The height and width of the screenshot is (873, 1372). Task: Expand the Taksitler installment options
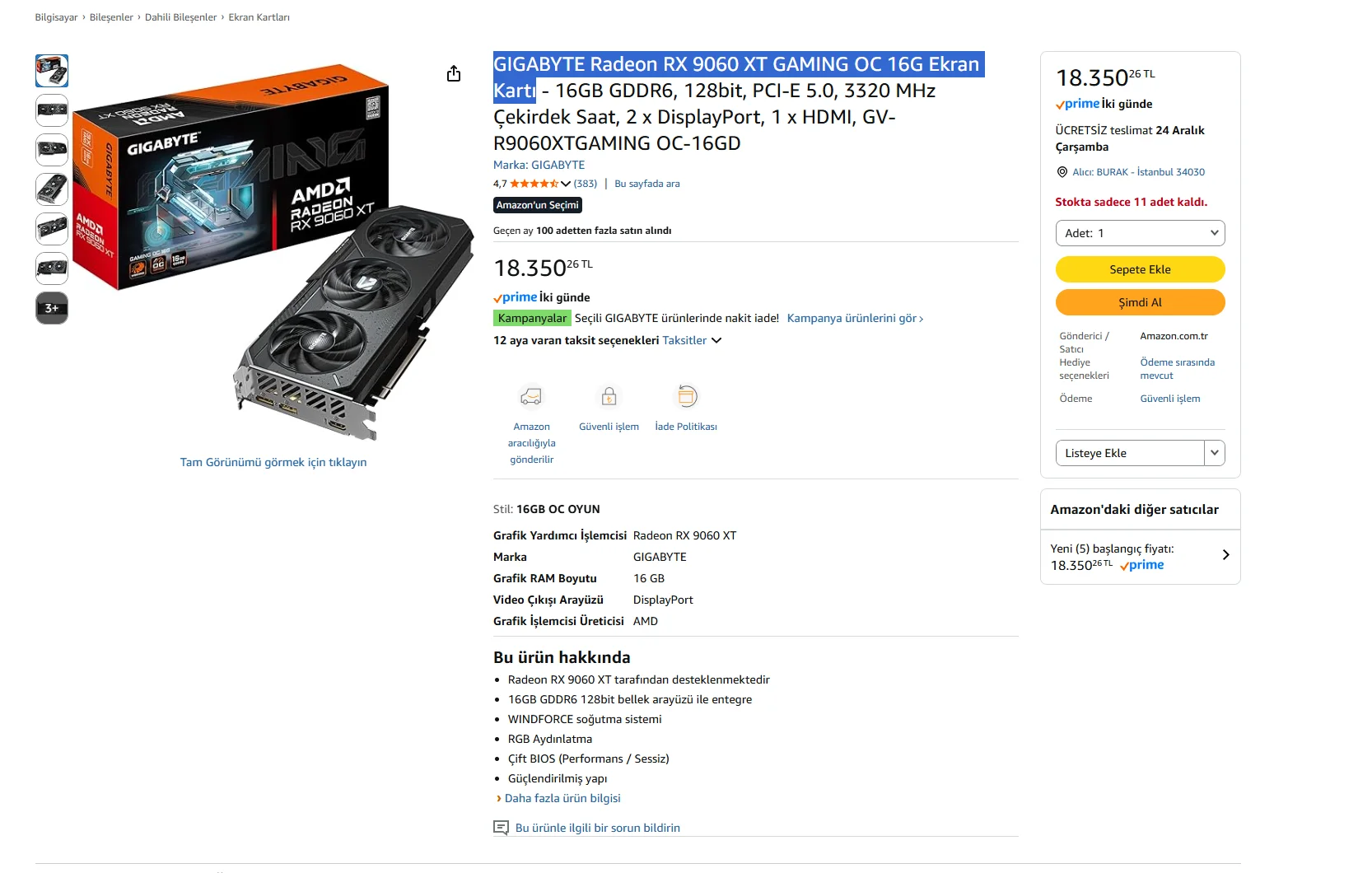pyautogui.click(x=716, y=340)
